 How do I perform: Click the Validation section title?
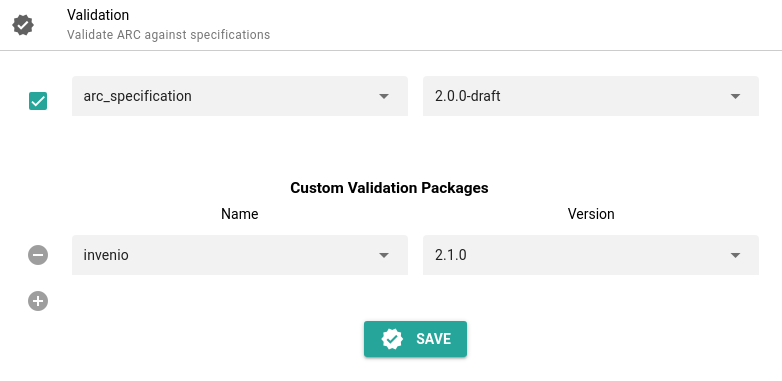point(98,15)
